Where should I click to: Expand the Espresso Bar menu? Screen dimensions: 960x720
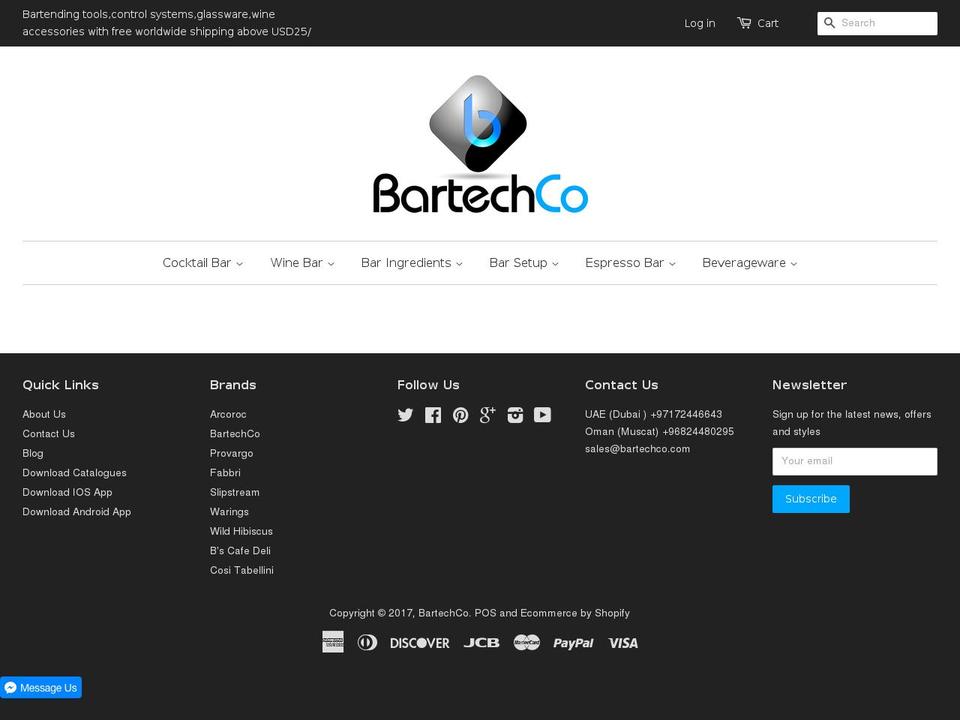click(631, 263)
